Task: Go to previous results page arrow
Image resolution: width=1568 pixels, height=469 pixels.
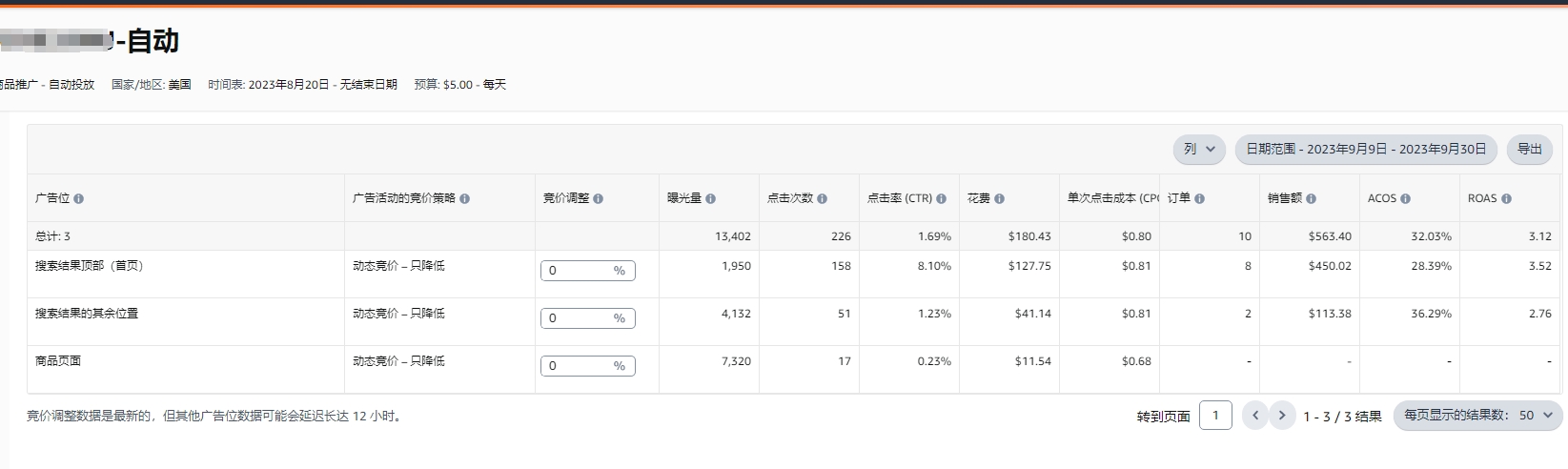Action: point(1255,416)
